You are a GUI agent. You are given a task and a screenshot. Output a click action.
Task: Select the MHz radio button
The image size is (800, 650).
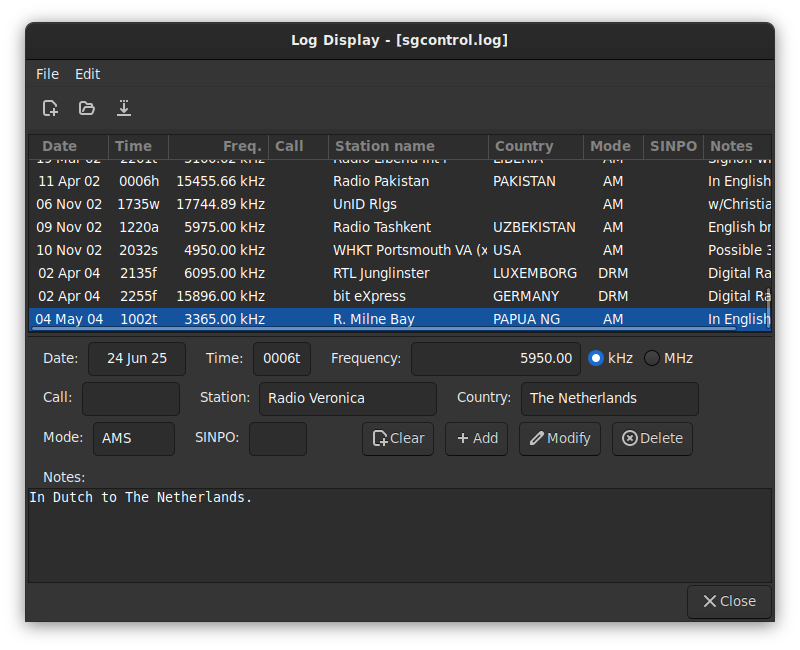point(652,358)
